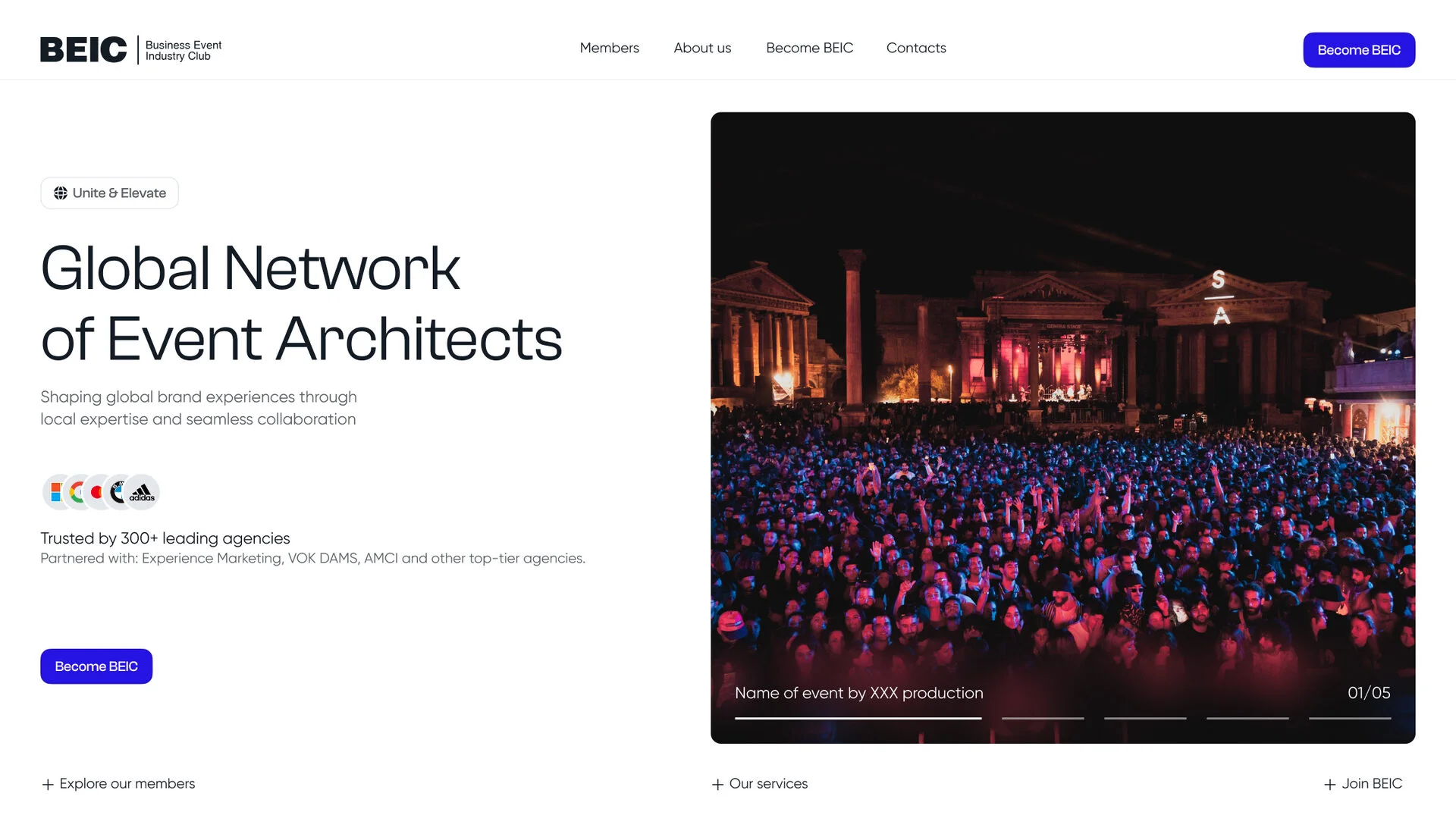
Task: Click the 'Name of event by XXX production' caption
Action: 858,693
